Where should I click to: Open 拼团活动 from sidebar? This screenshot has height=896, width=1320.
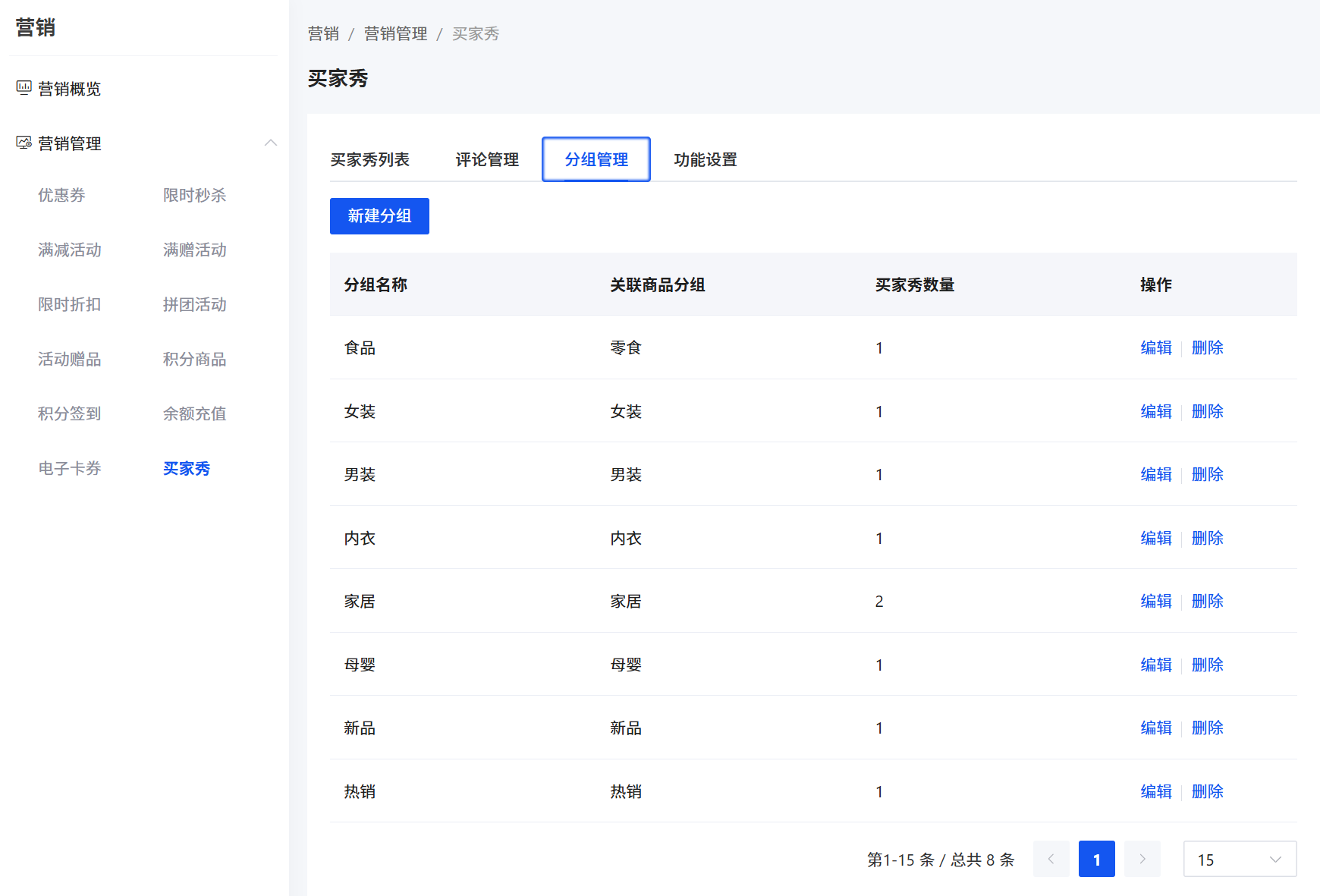click(194, 304)
